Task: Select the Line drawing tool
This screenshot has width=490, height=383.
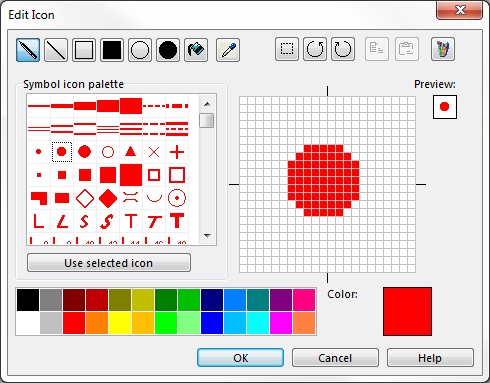Action: 56,50
